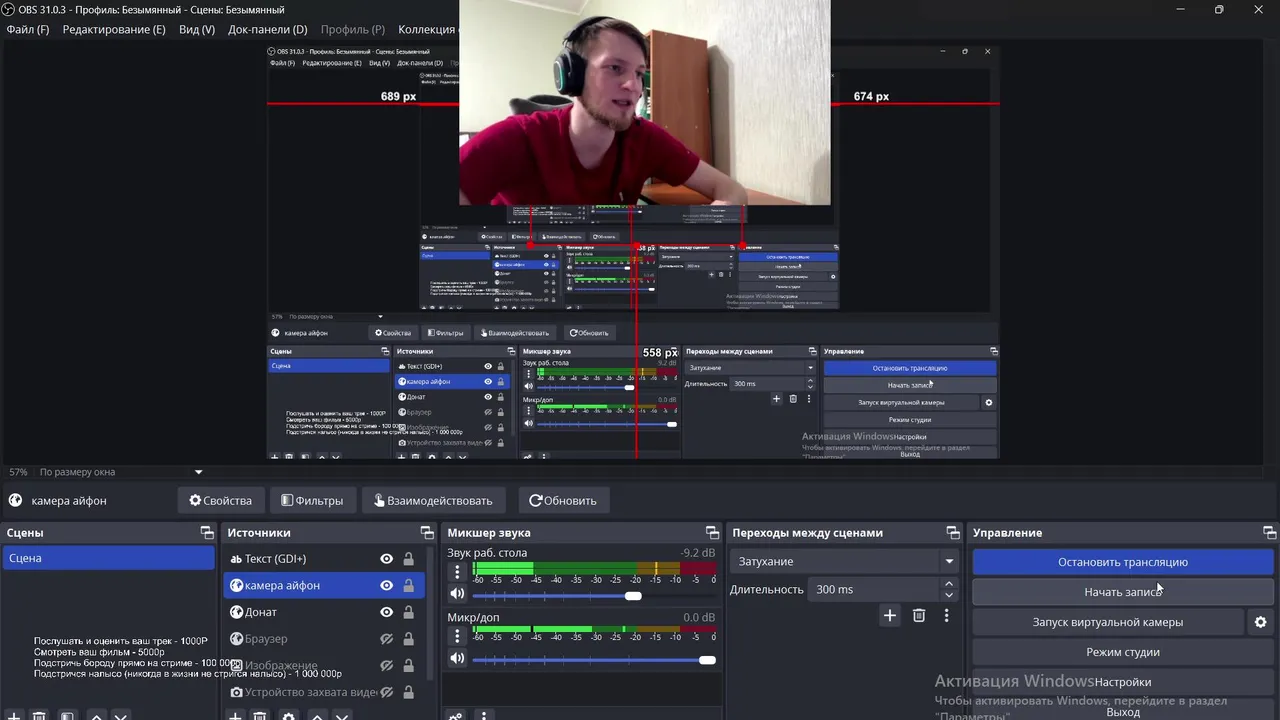Adjust Микр/доп volume slider handle
The width and height of the screenshot is (1280, 720).
[x=707, y=660]
